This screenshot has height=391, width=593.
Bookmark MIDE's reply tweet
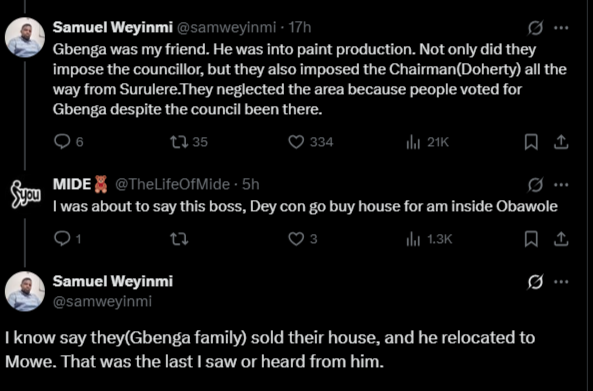[x=531, y=239]
